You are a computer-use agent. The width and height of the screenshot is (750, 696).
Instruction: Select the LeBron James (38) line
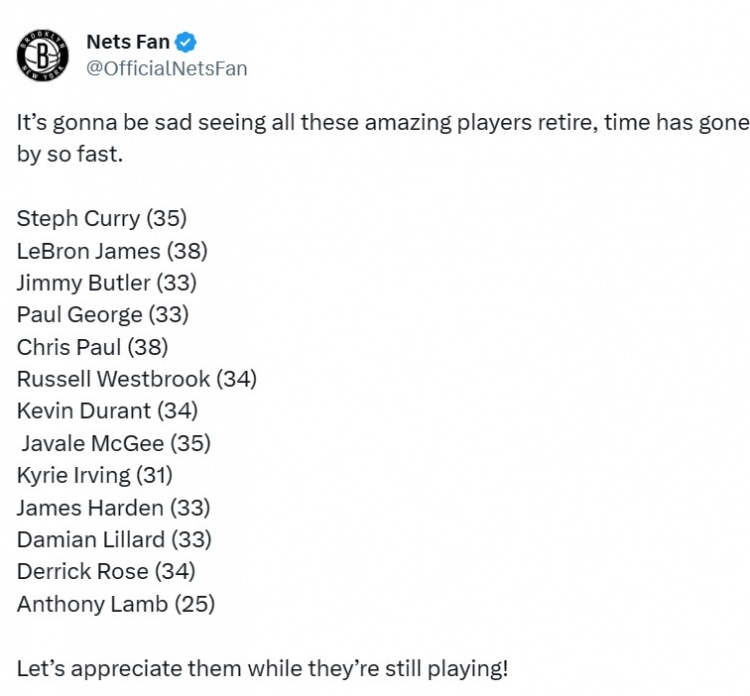[112, 251]
